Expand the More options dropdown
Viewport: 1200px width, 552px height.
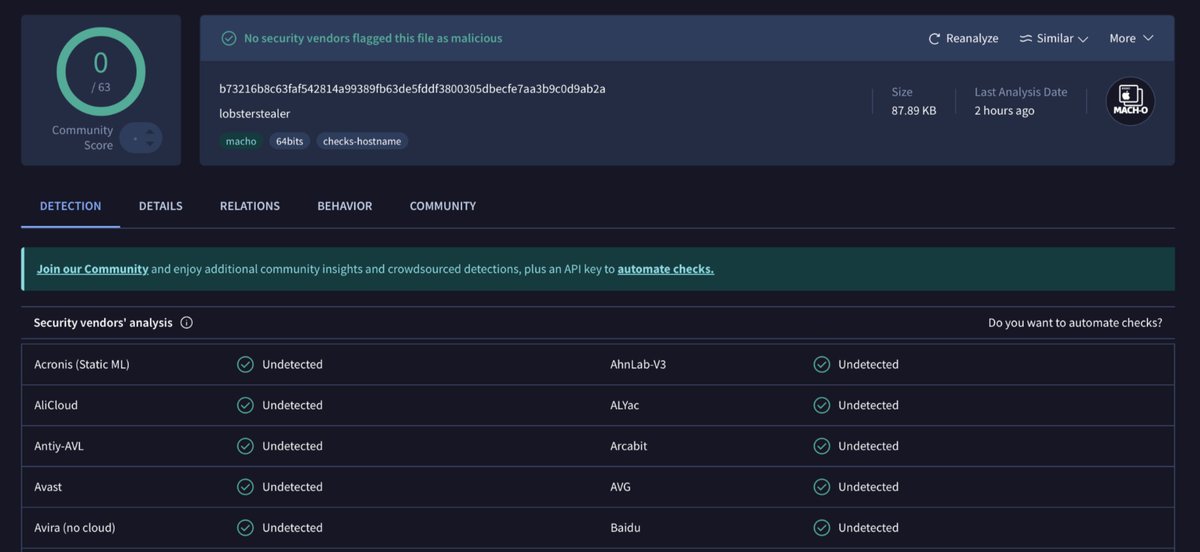(1131, 38)
